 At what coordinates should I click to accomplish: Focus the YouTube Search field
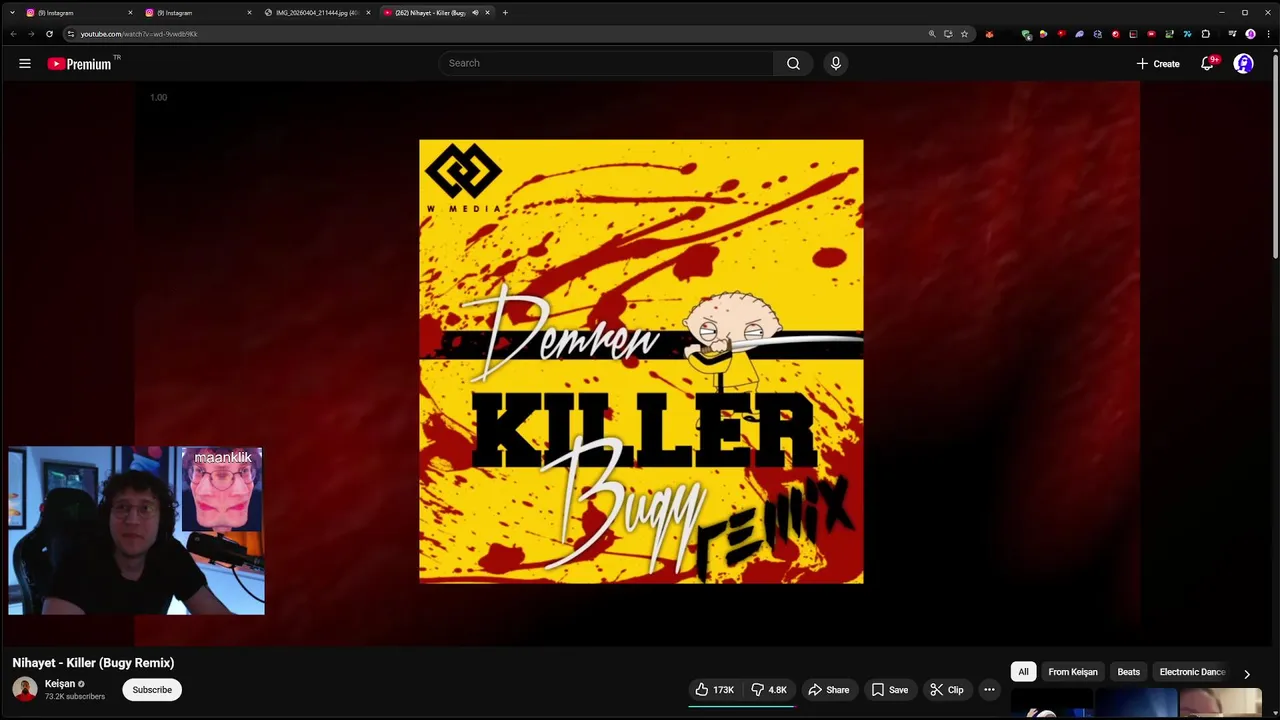(x=606, y=63)
